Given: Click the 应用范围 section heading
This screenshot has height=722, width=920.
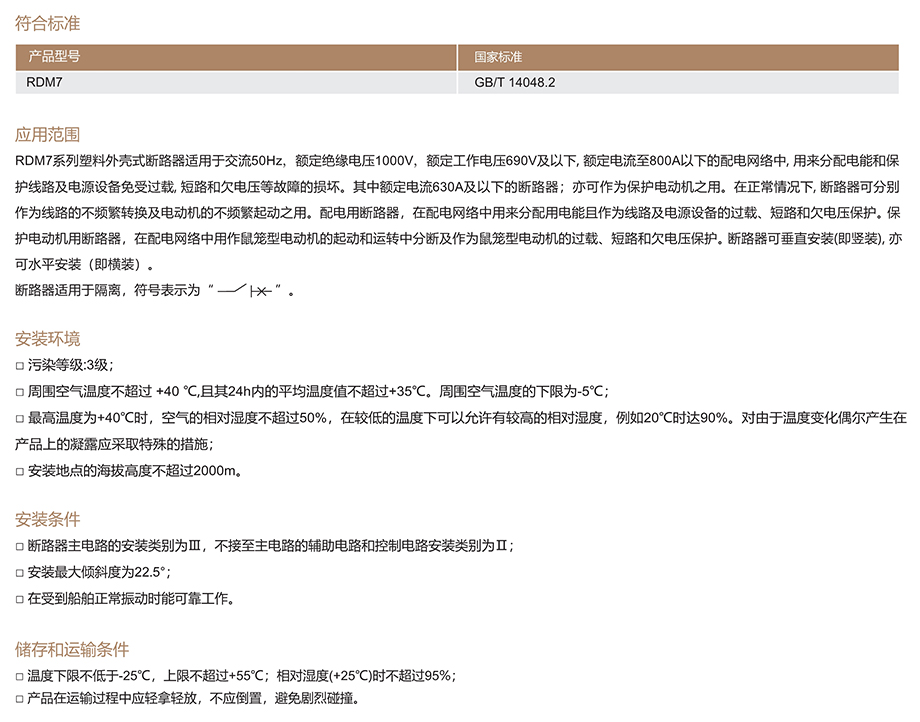Looking at the screenshot, I should click(47, 134).
